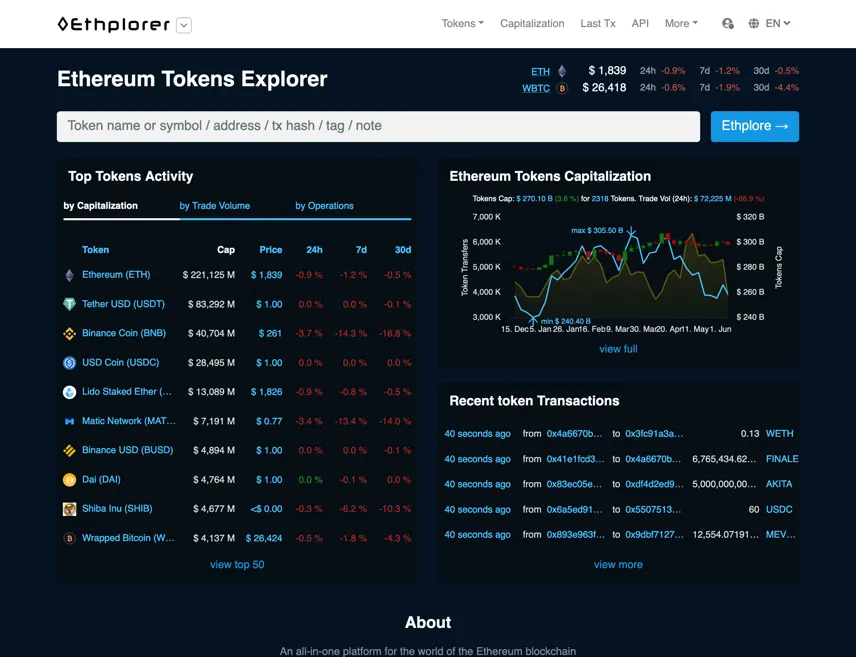
Task: Expand the More menu
Action: coord(681,23)
